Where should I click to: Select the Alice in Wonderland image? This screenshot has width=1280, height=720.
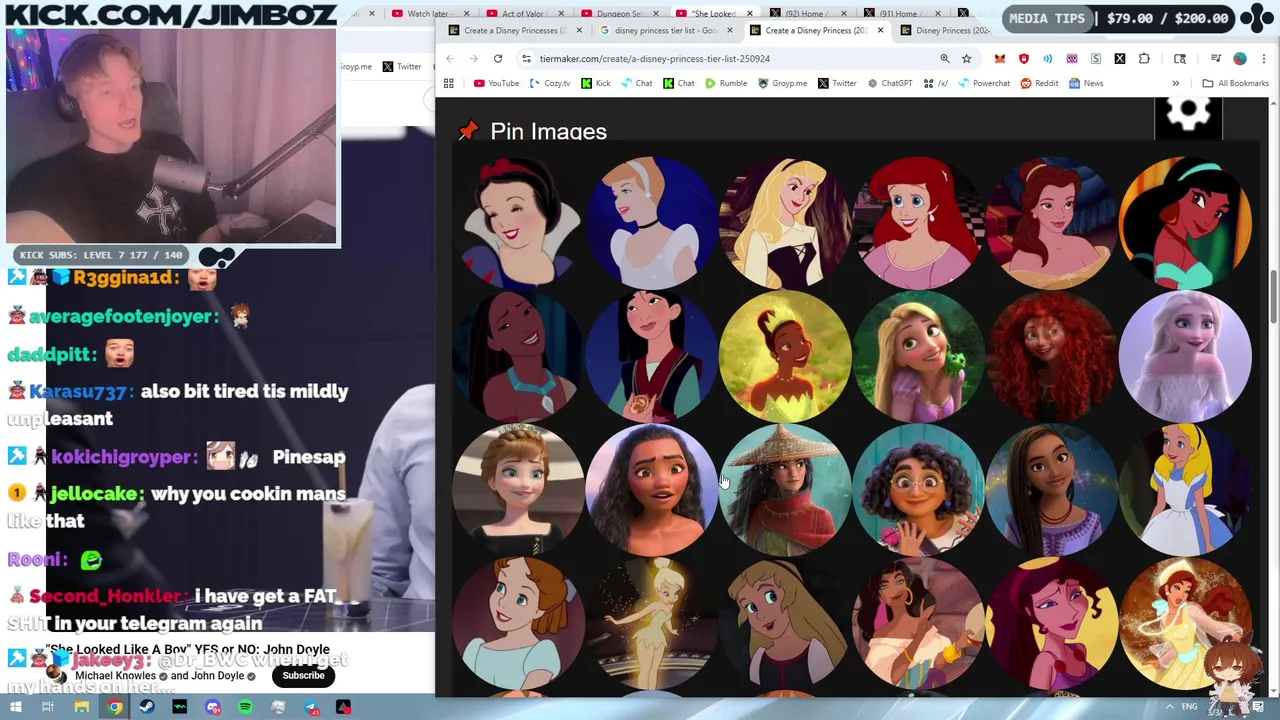(1185, 489)
